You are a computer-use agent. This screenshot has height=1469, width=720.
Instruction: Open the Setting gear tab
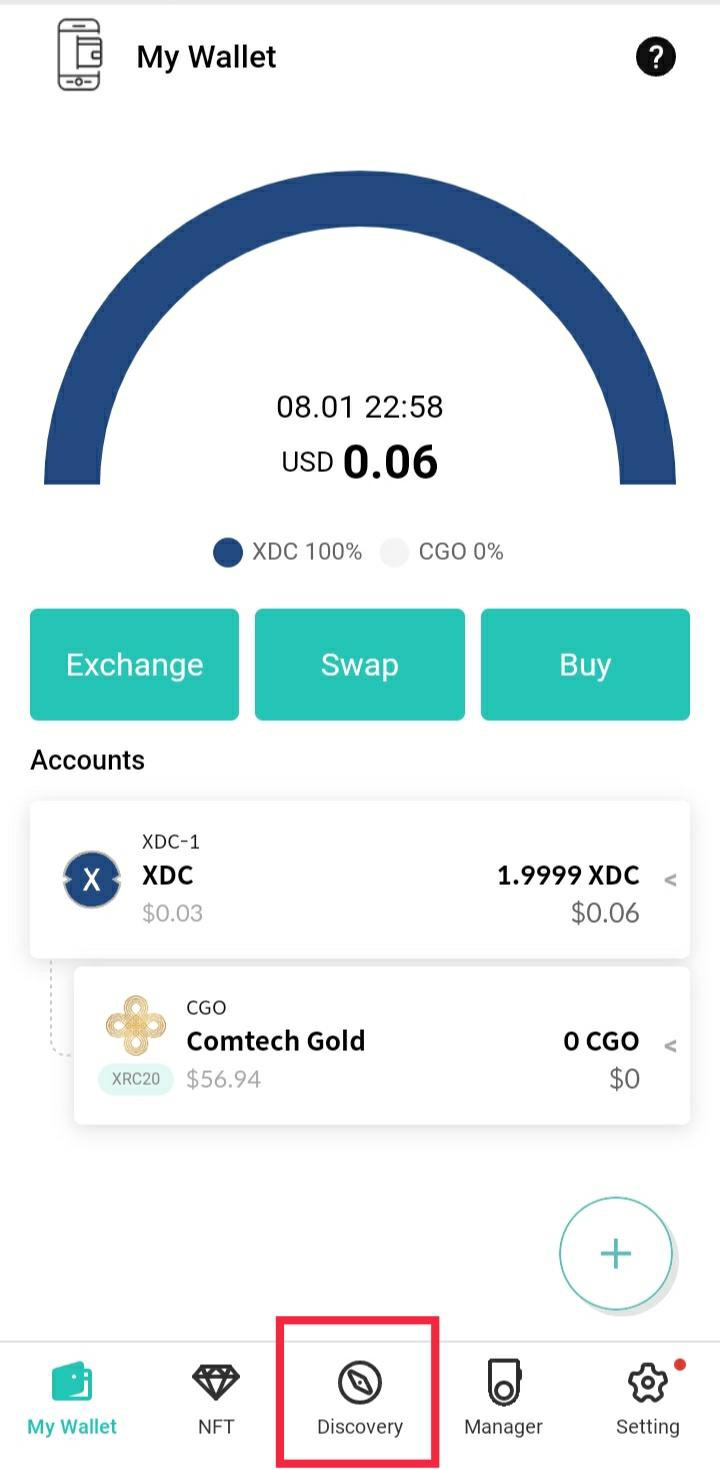(647, 1398)
